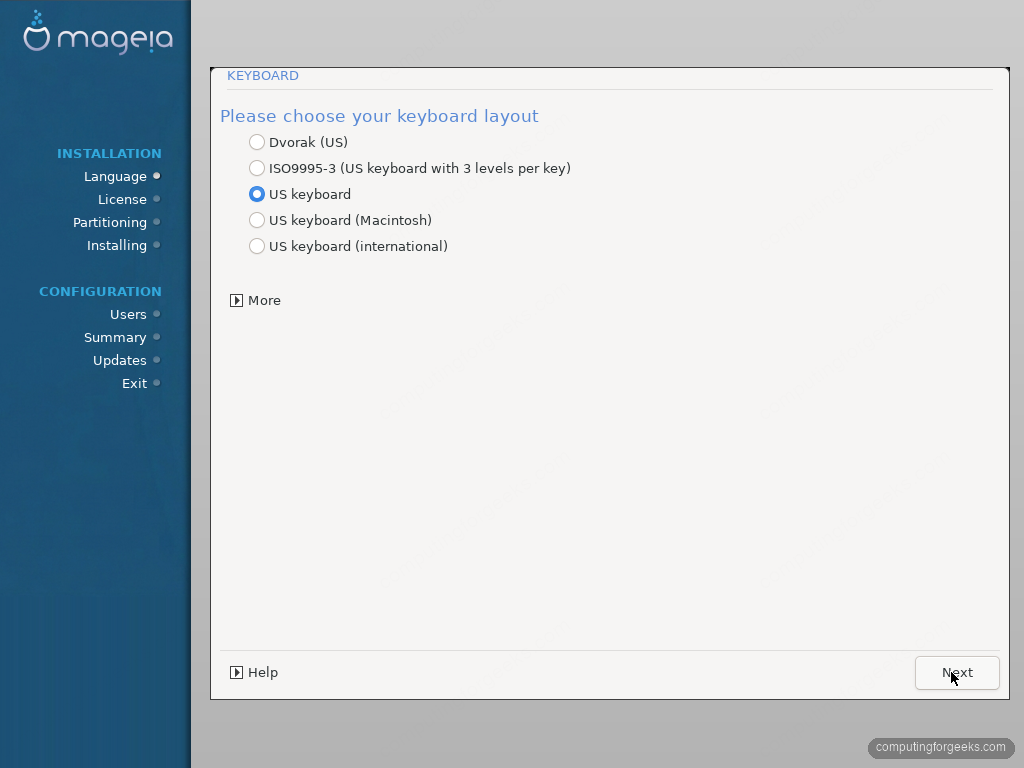Click the Updates step indicator dot
This screenshot has width=1024, height=768.
click(157, 360)
